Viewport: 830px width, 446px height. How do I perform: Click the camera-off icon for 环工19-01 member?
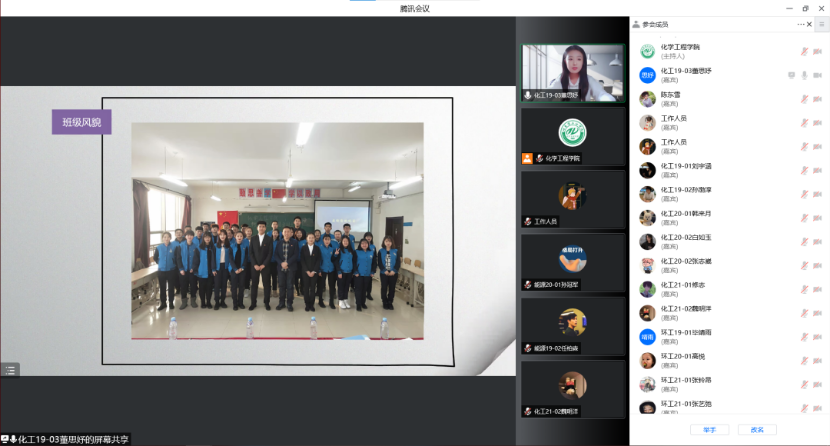817,337
